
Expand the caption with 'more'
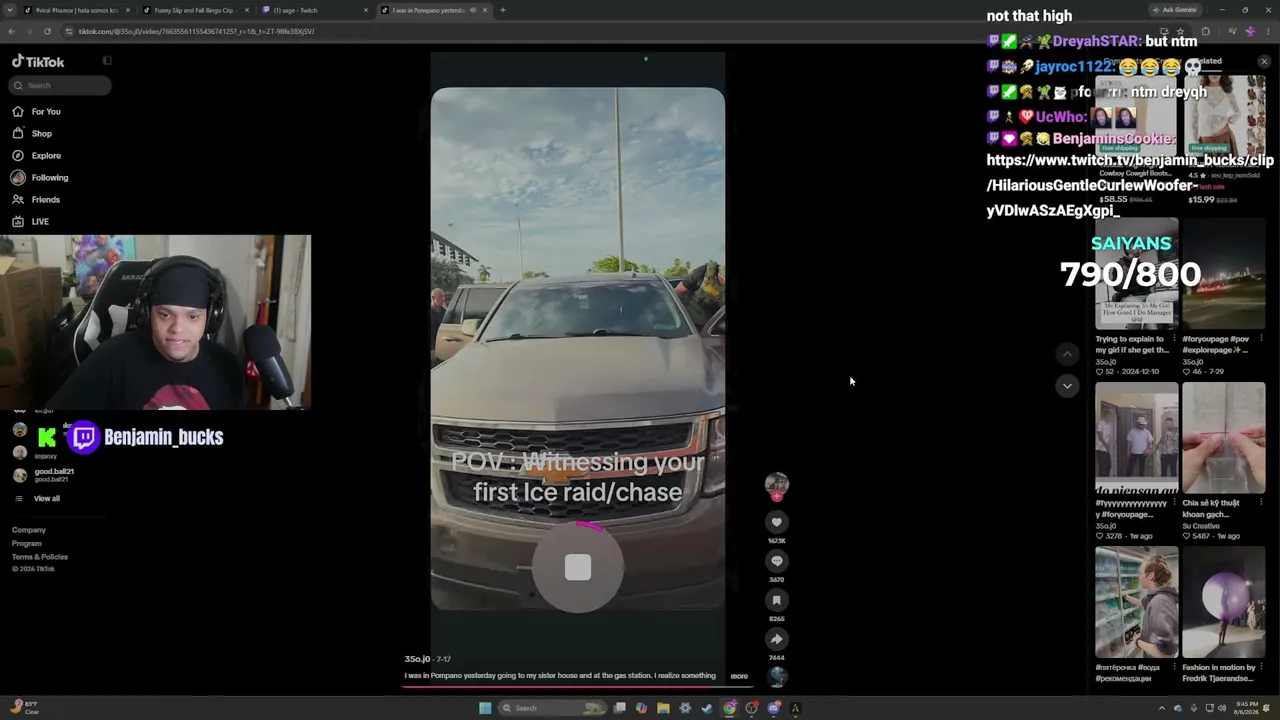click(739, 676)
